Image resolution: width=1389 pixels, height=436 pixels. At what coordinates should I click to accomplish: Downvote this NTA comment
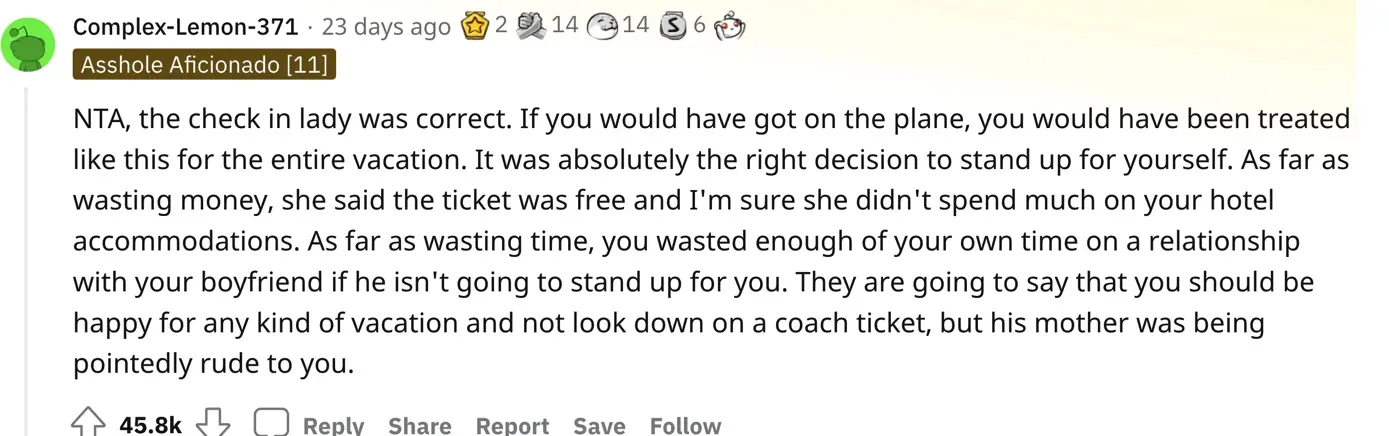point(213,424)
